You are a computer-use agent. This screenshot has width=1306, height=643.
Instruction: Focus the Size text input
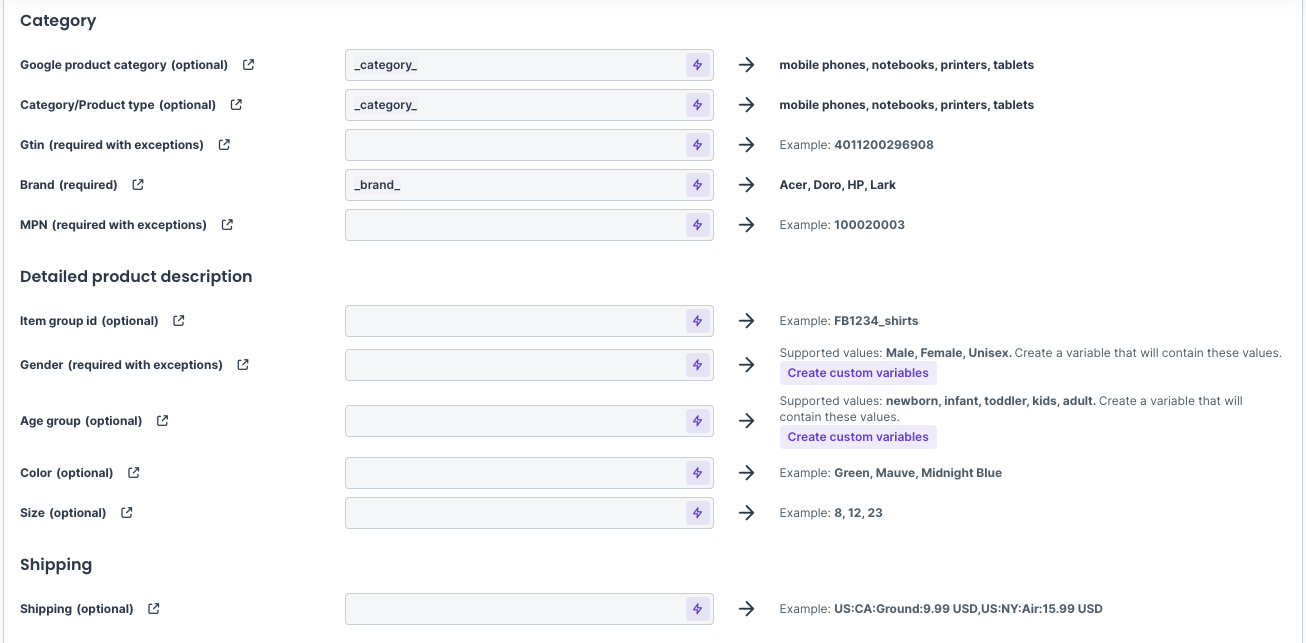514,513
